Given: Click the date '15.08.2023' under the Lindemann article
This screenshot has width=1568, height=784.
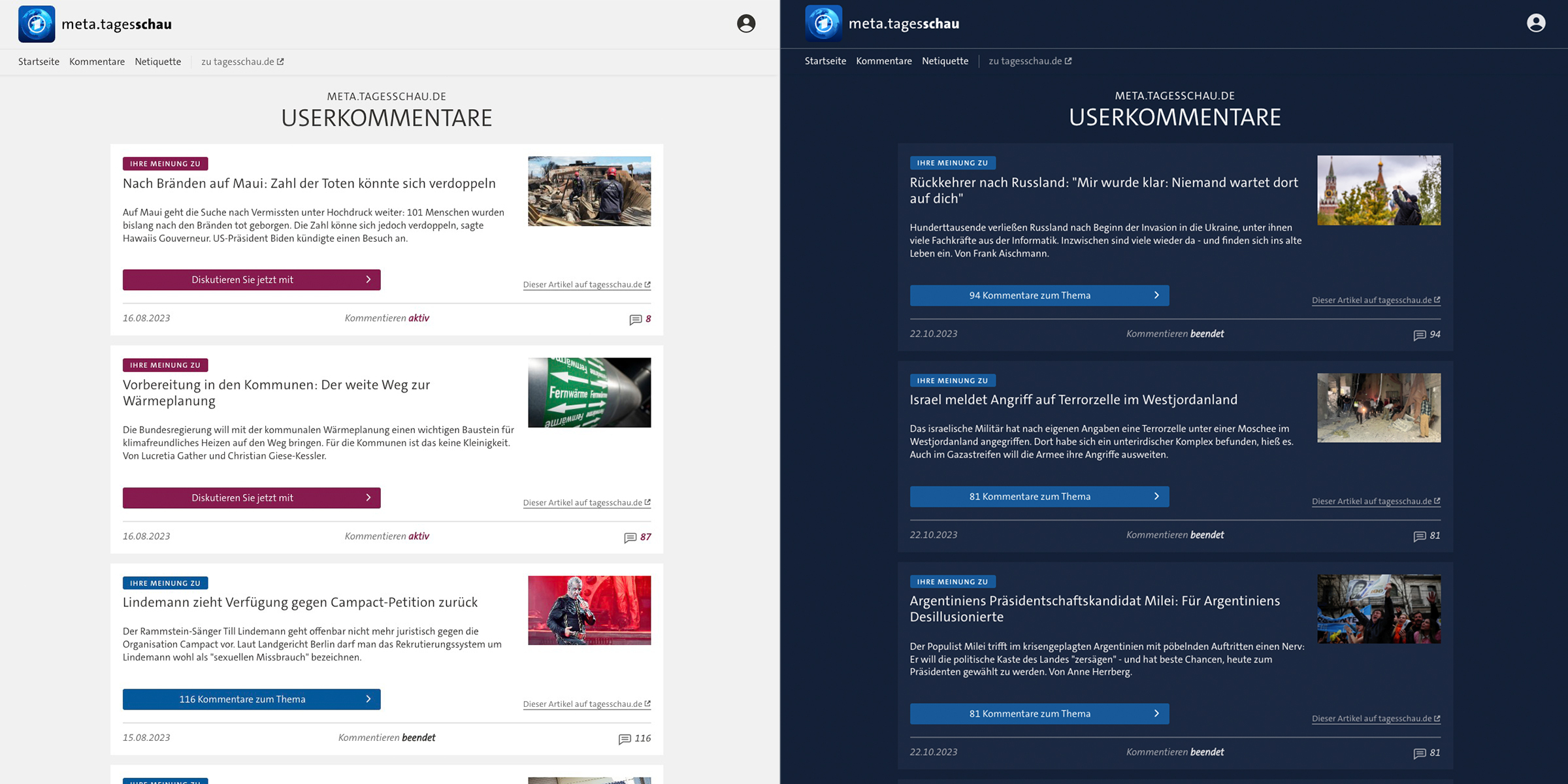Looking at the screenshot, I should pos(146,738).
